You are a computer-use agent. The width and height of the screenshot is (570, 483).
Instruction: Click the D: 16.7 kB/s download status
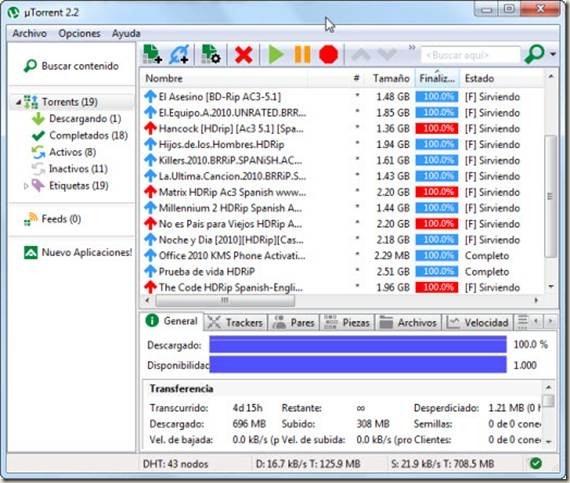click(308, 464)
